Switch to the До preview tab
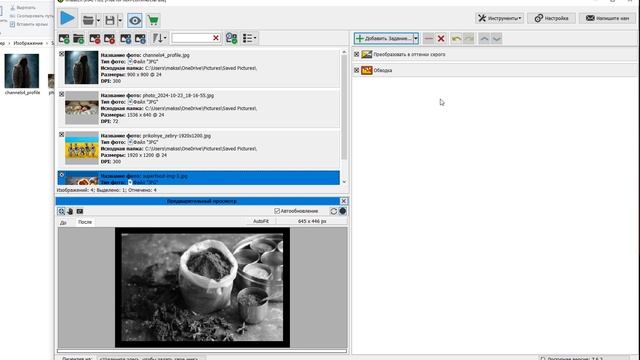This screenshot has height=360, width=640. click(x=63, y=222)
